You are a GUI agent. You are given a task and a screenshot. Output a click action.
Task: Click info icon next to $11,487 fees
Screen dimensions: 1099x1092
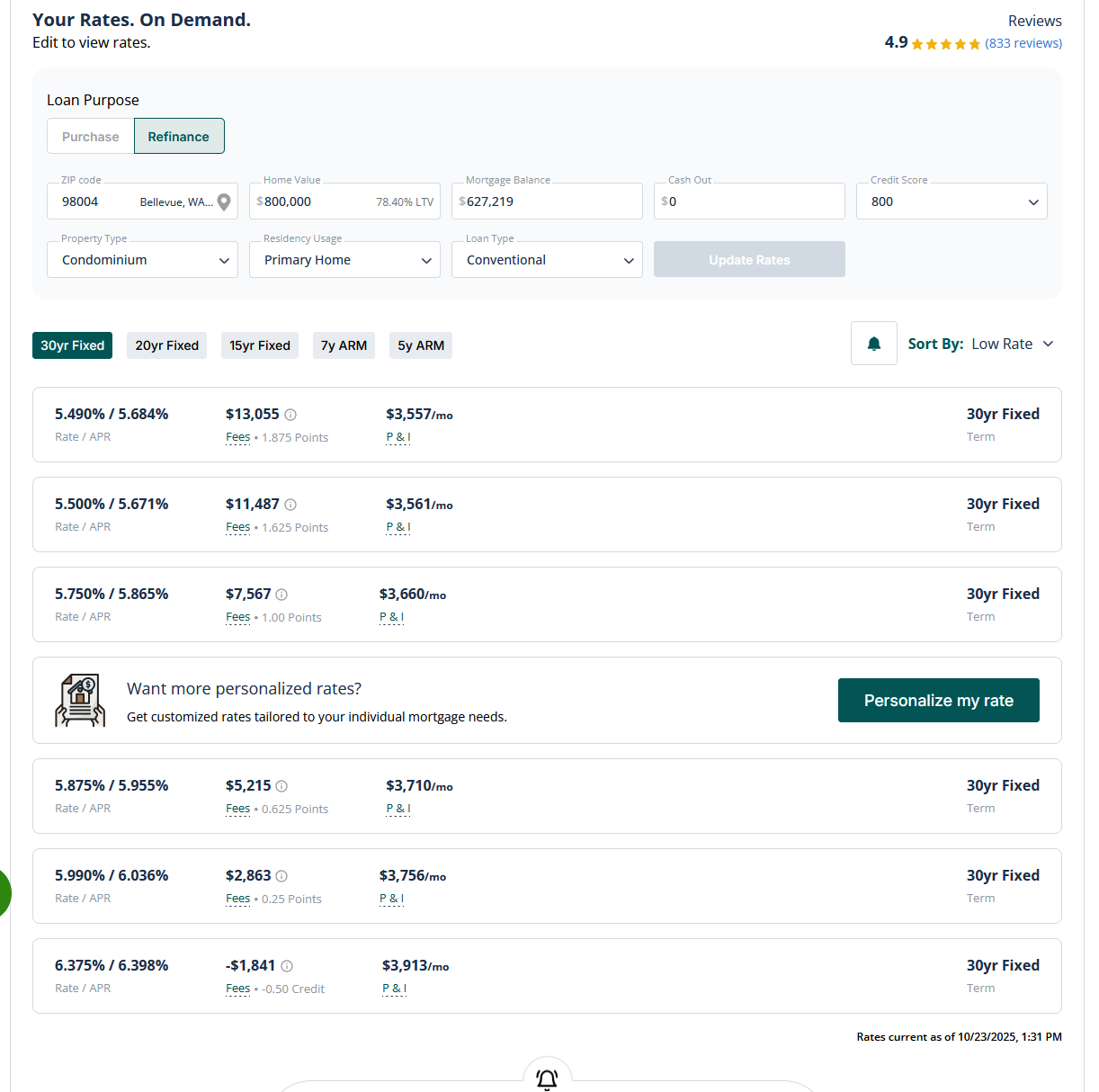coord(290,505)
